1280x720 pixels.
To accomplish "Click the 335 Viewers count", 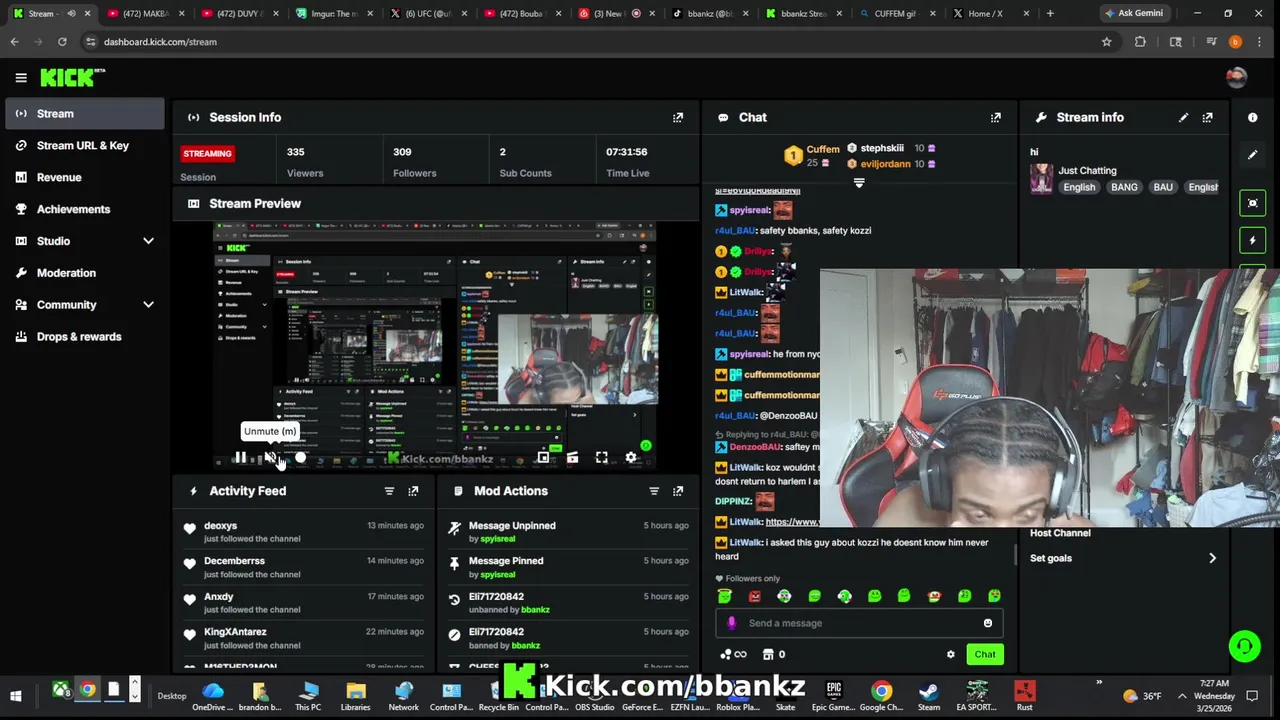I will (295, 152).
